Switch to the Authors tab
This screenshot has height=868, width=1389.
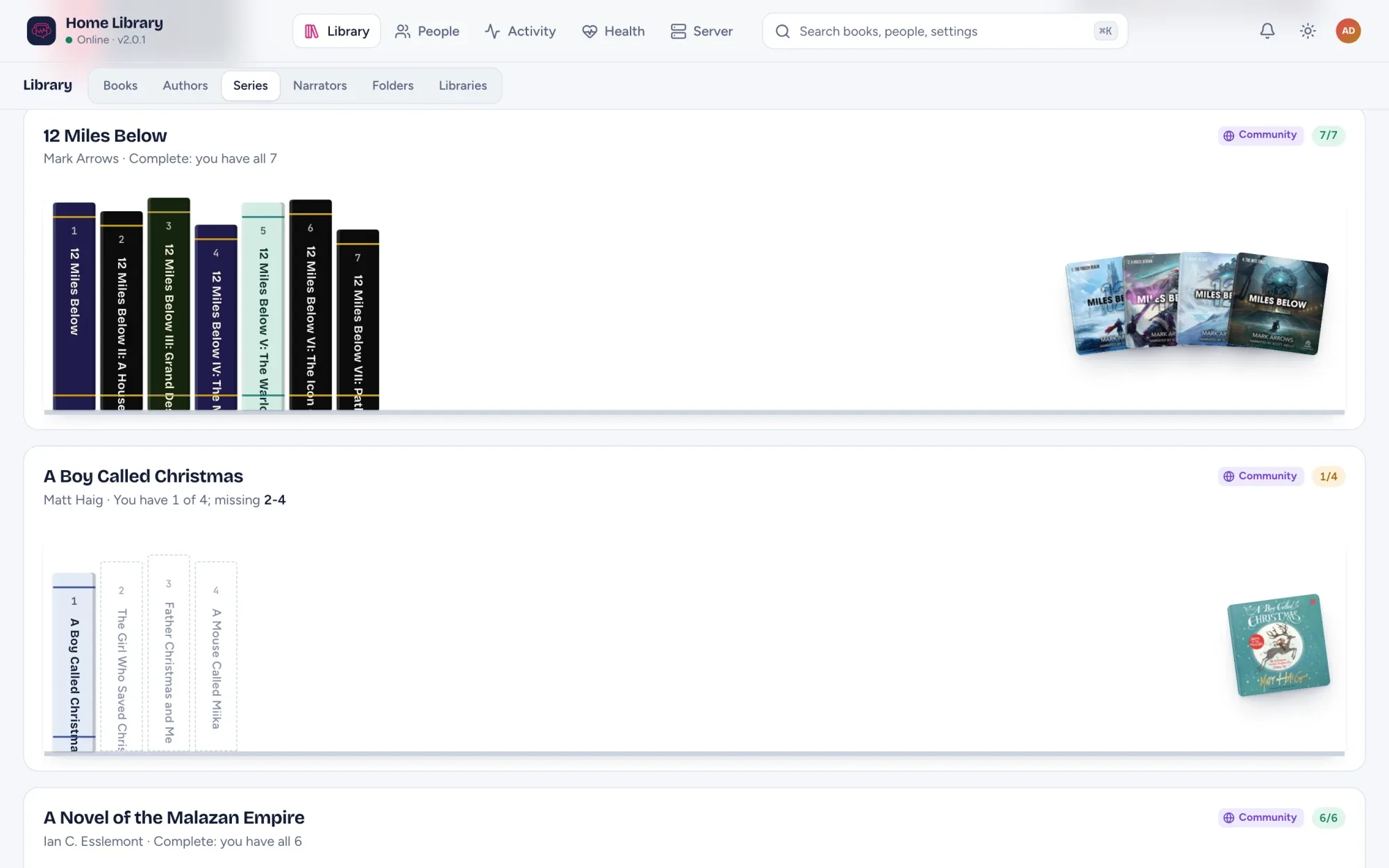pos(185,85)
